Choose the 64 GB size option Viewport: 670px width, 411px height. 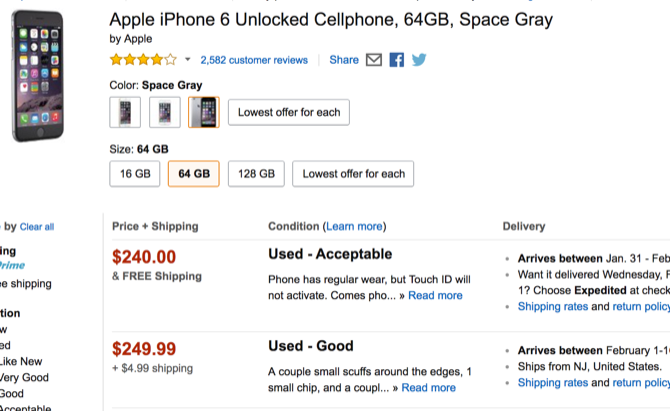tap(194, 173)
